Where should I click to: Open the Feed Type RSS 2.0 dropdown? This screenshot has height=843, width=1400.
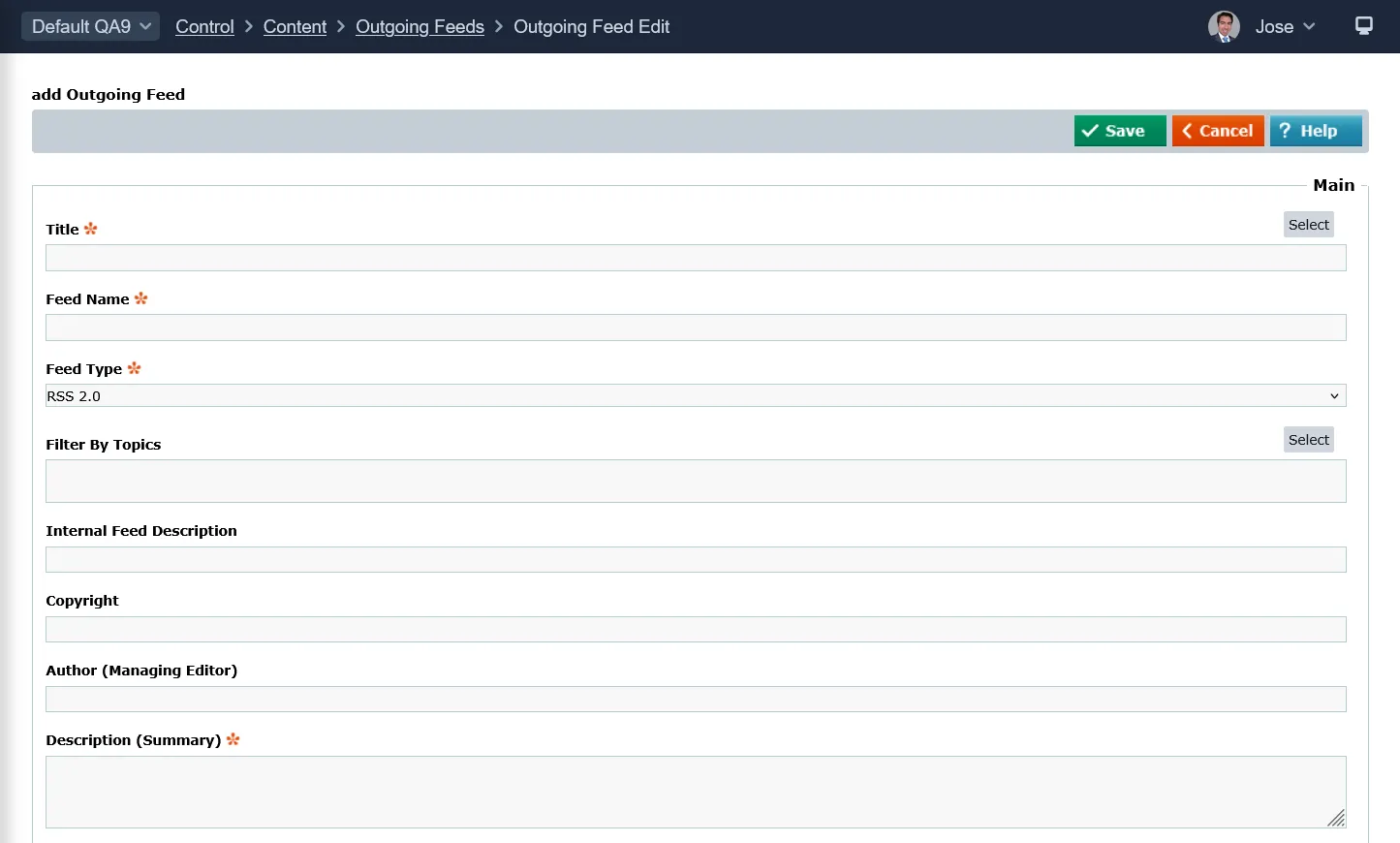[x=695, y=396]
